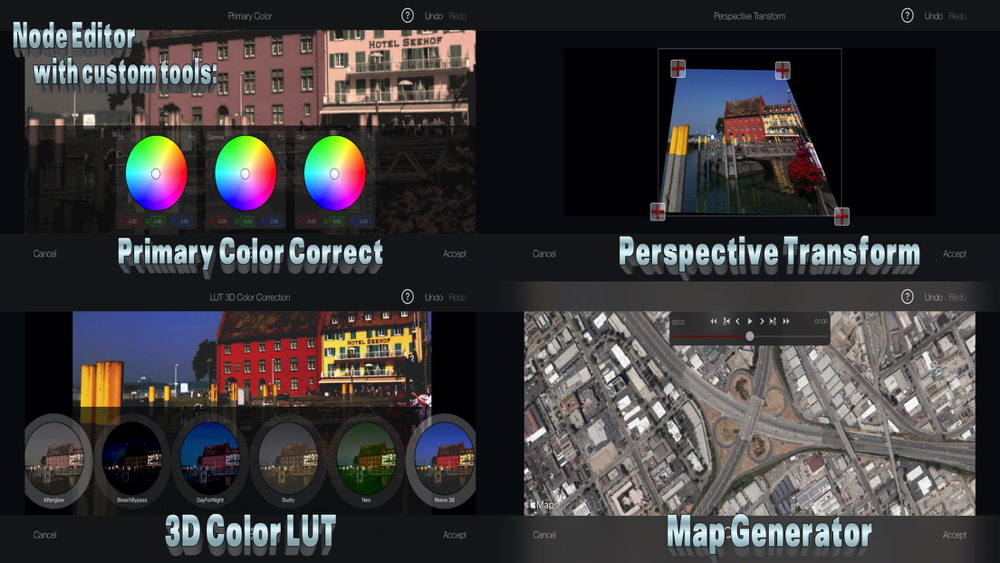Redo in the LUT 3D Color Correction panel
Image resolution: width=1000 pixels, height=563 pixels.
coord(457,297)
